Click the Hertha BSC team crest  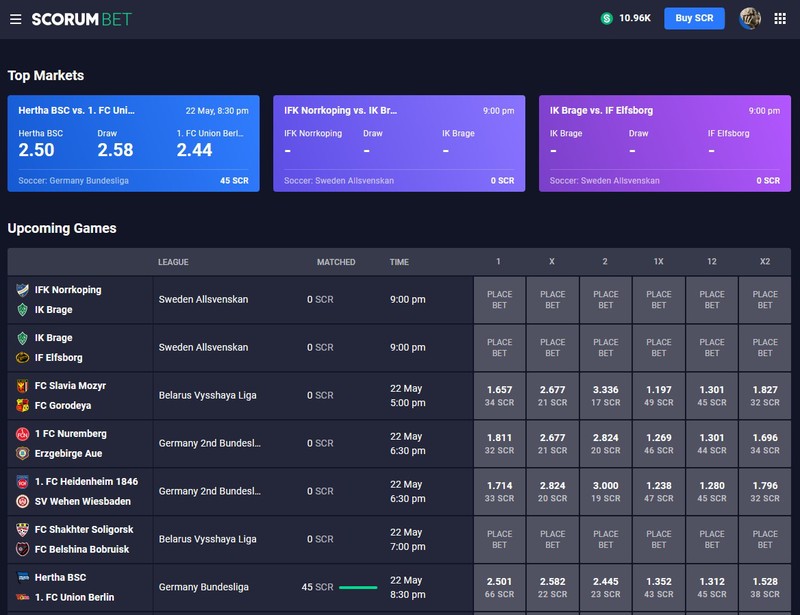pyautogui.click(x=23, y=578)
